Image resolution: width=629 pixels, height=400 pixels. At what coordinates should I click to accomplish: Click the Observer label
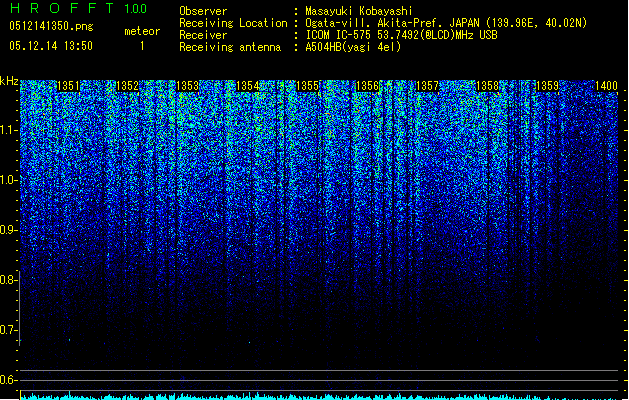coord(203,11)
